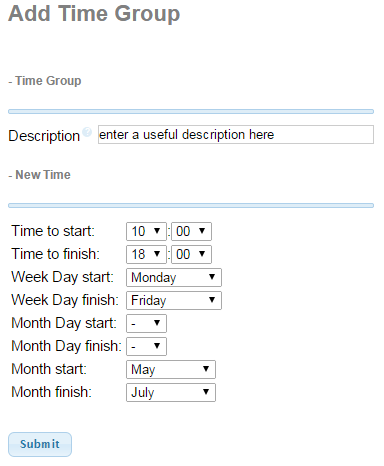The image size is (384, 466).
Task: Open the Time to start hour dropdown
Action: [x=146, y=231]
